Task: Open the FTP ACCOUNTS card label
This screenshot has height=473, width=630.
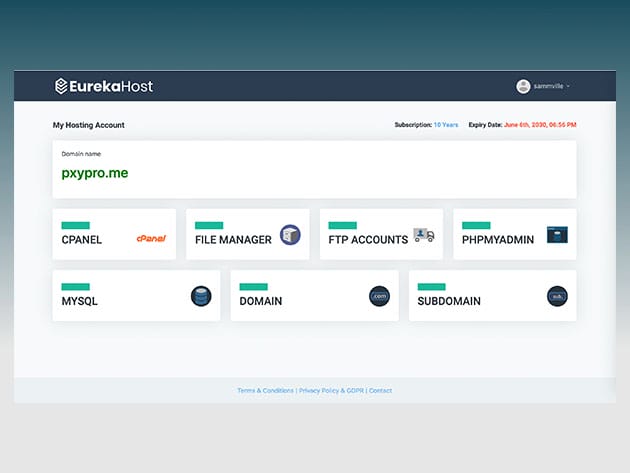Action: 368,240
